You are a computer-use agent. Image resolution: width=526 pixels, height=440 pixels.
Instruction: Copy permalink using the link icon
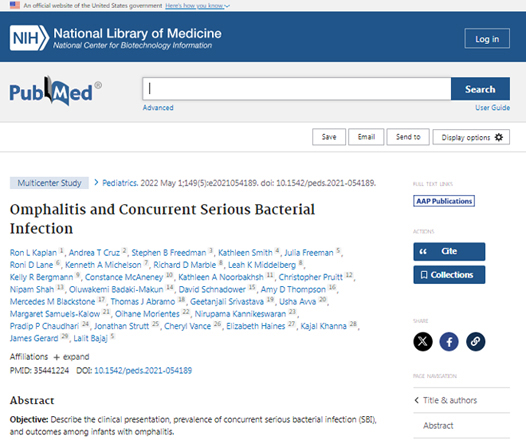(475, 342)
